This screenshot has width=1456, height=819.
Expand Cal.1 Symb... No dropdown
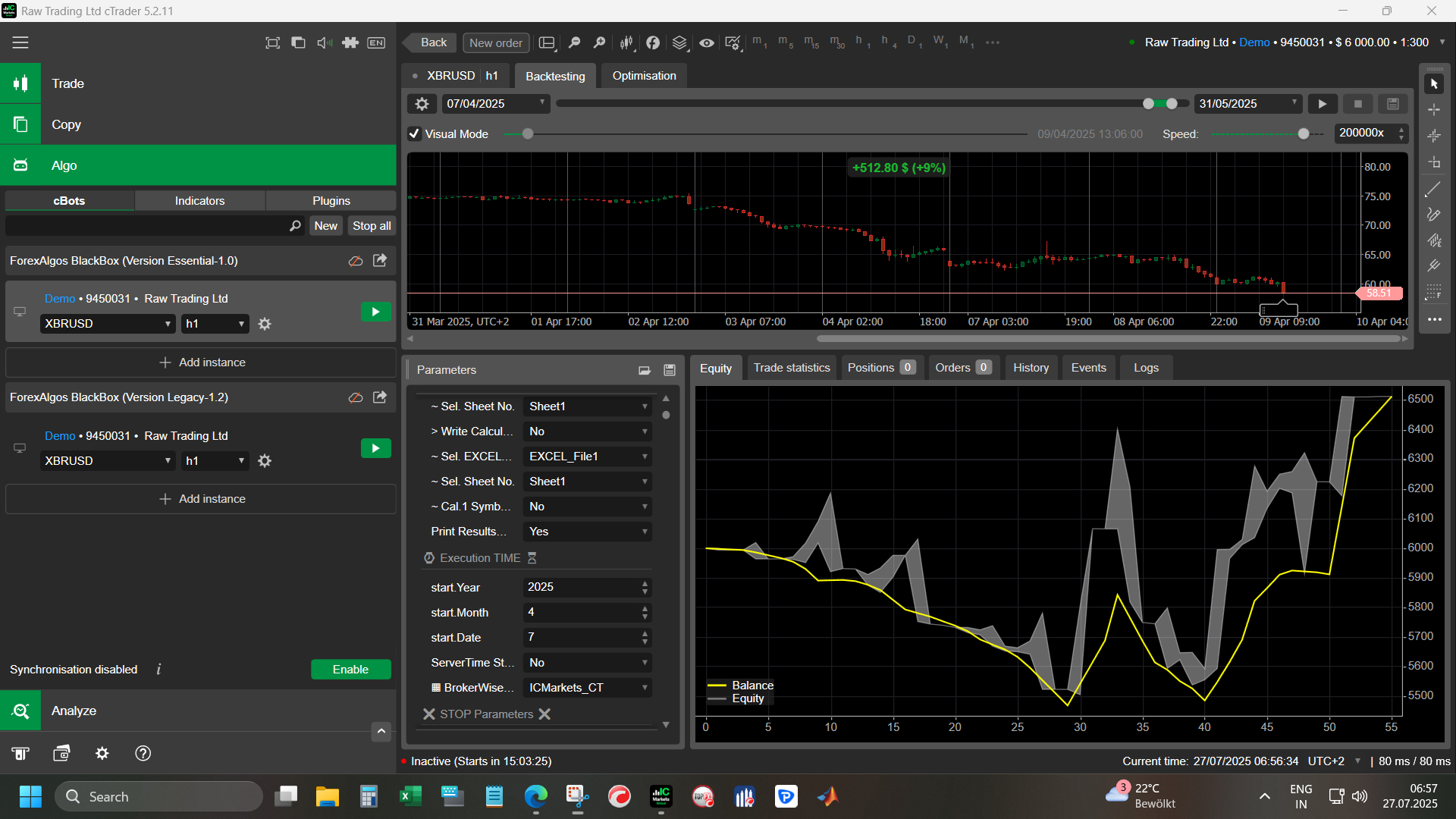[588, 507]
